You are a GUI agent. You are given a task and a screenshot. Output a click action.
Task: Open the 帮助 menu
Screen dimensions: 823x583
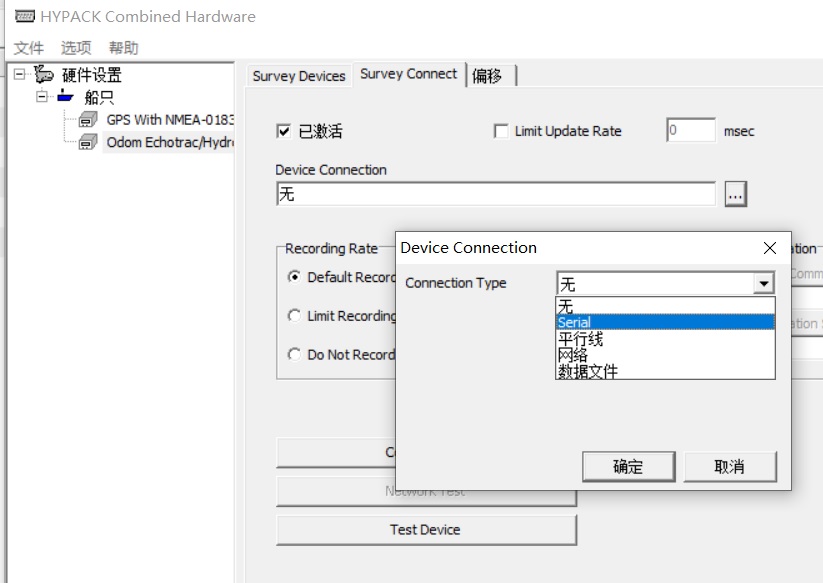pyautogui.click(x=123, y=48)
